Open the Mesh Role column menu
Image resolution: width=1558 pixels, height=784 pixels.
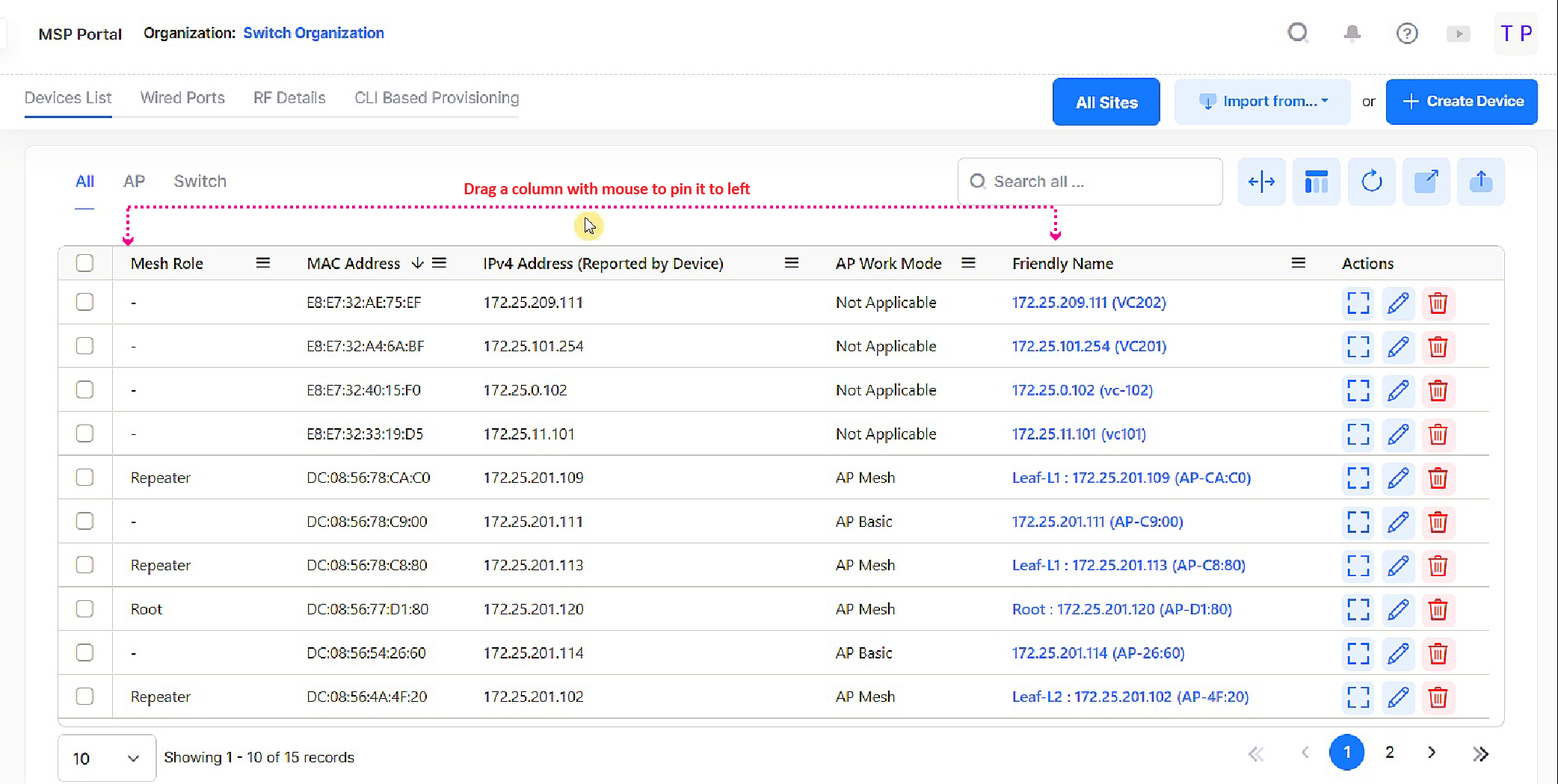[x=262, y=263]
